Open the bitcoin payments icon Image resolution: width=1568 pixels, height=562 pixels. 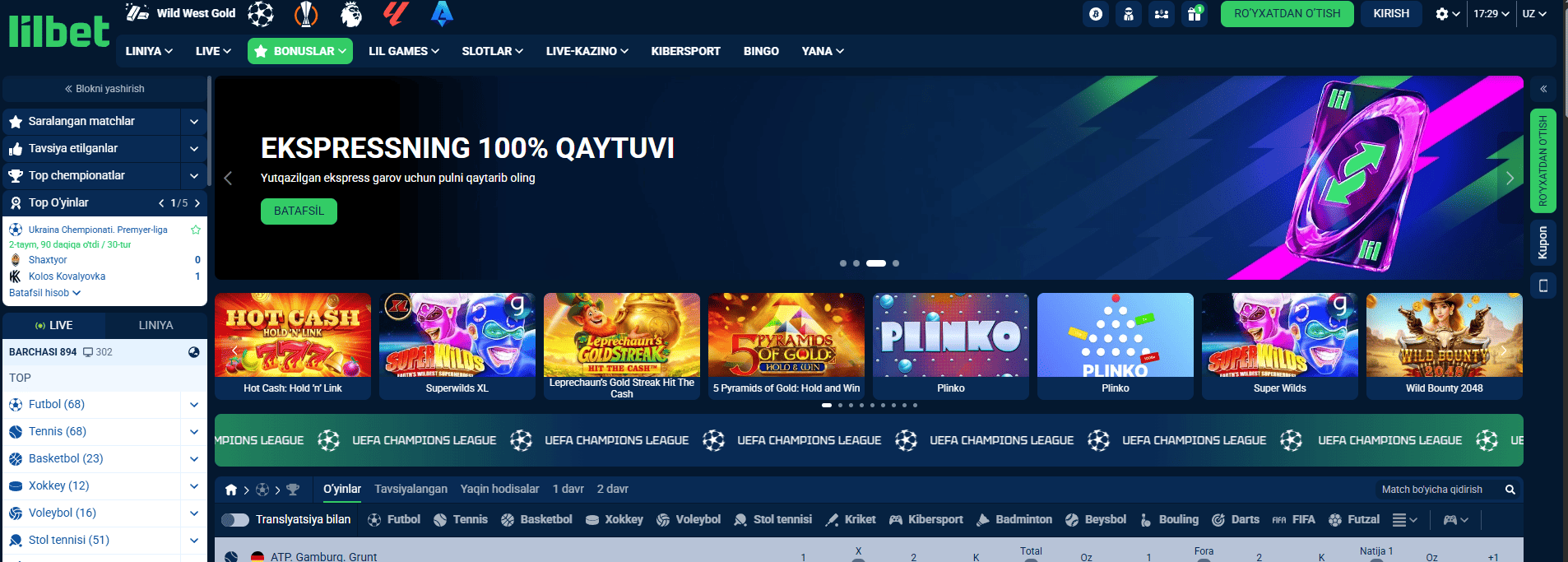pos(1096,14)
